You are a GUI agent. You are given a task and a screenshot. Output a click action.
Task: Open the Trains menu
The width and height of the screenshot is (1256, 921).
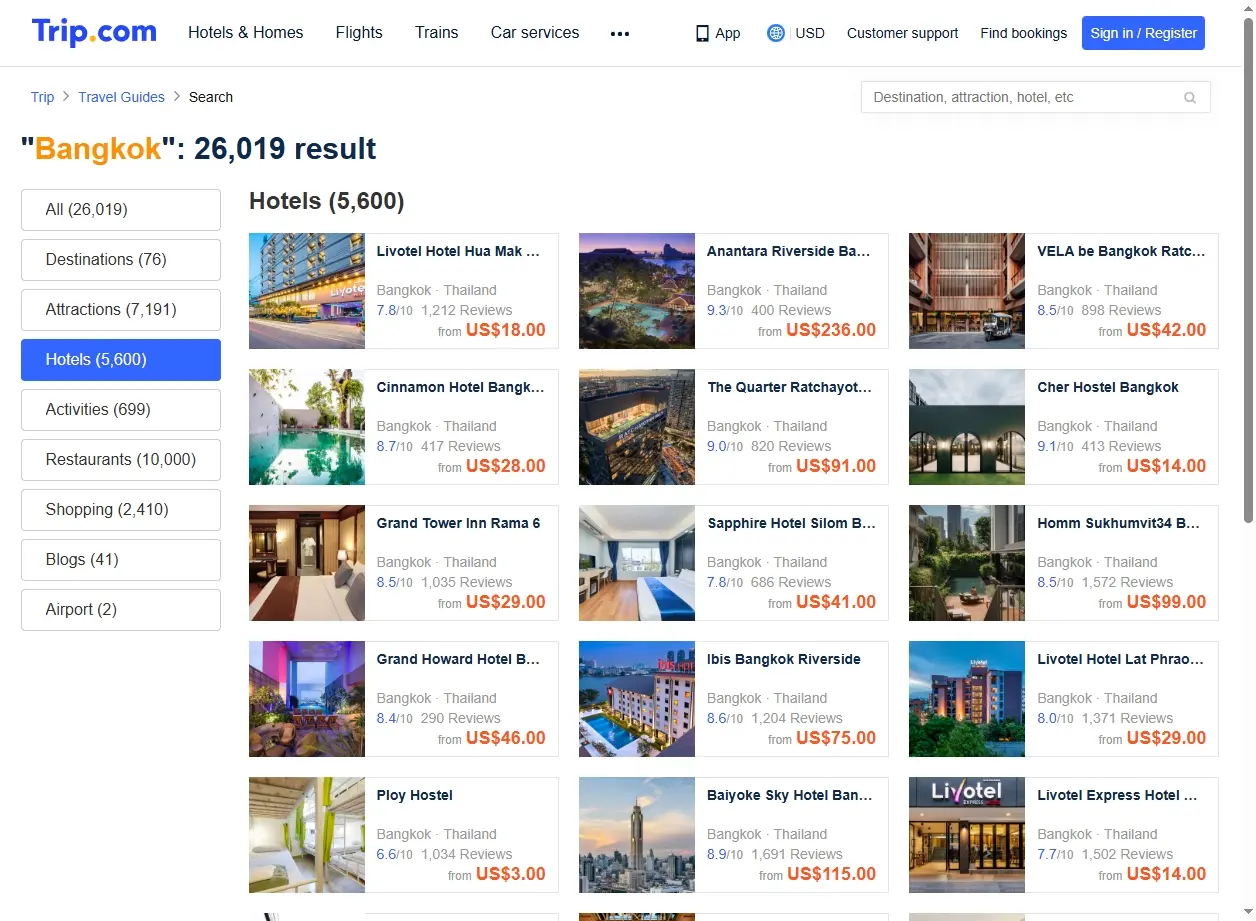point(437,33)
